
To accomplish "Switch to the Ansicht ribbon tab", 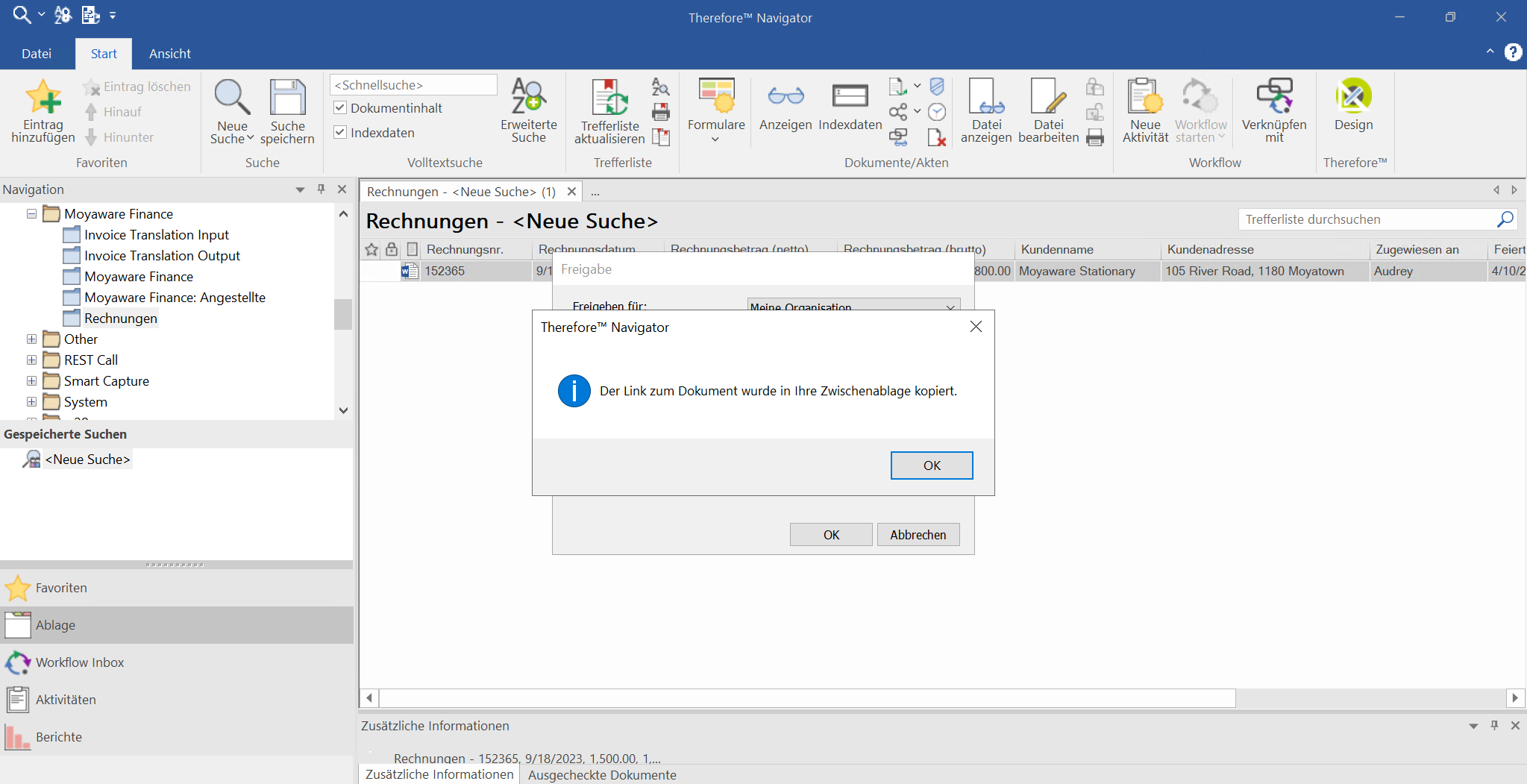I will coord(169,54).
